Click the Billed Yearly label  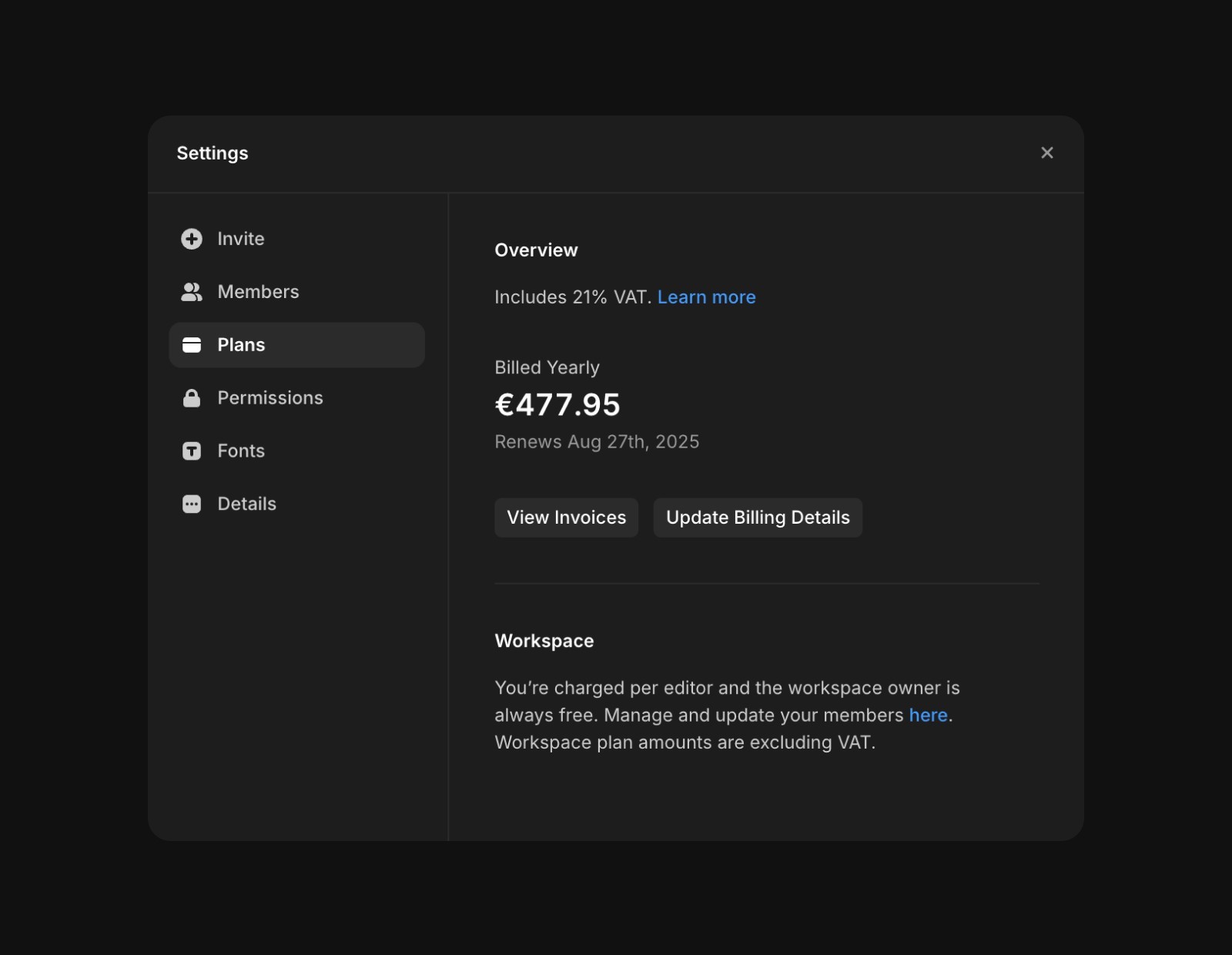547,368
